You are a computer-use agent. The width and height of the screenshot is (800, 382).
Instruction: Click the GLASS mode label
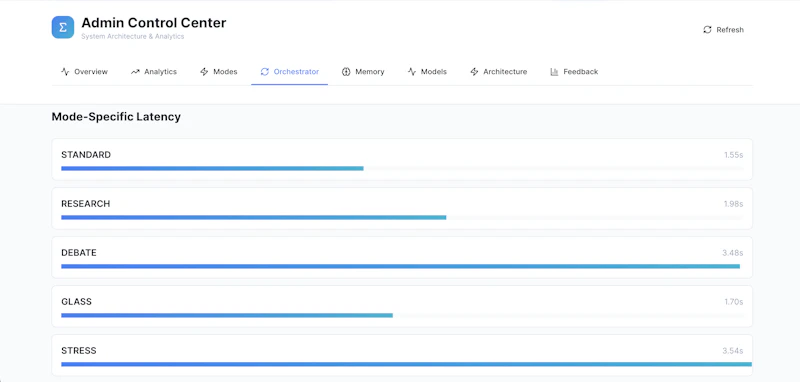point(77,301)
